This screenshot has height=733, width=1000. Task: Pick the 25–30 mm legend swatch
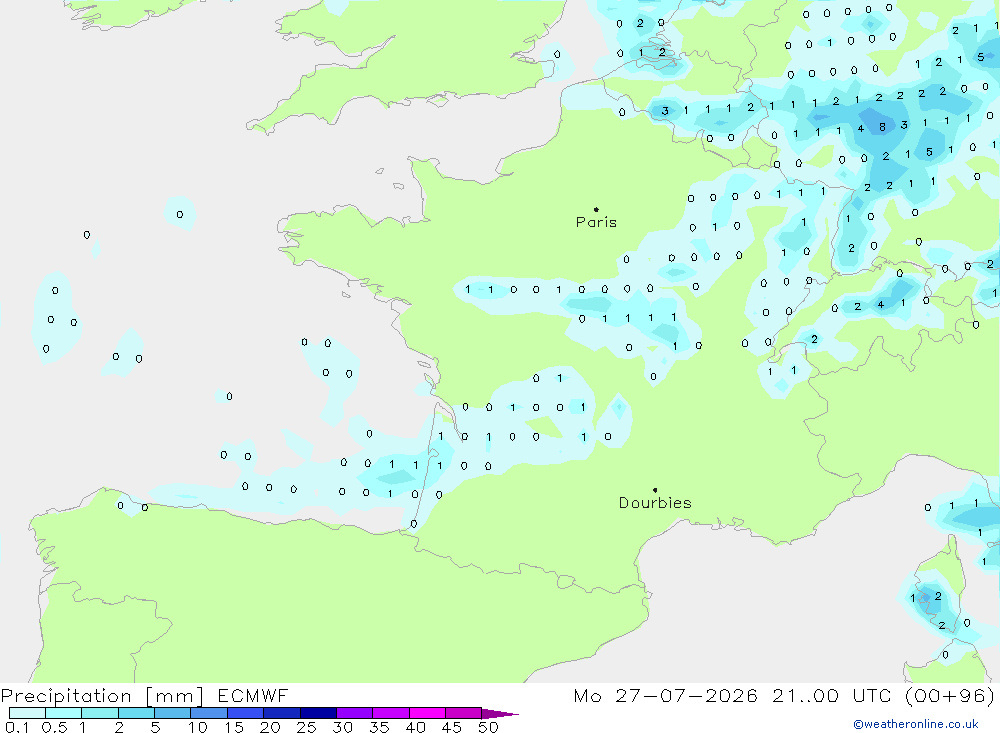point(318,713)
